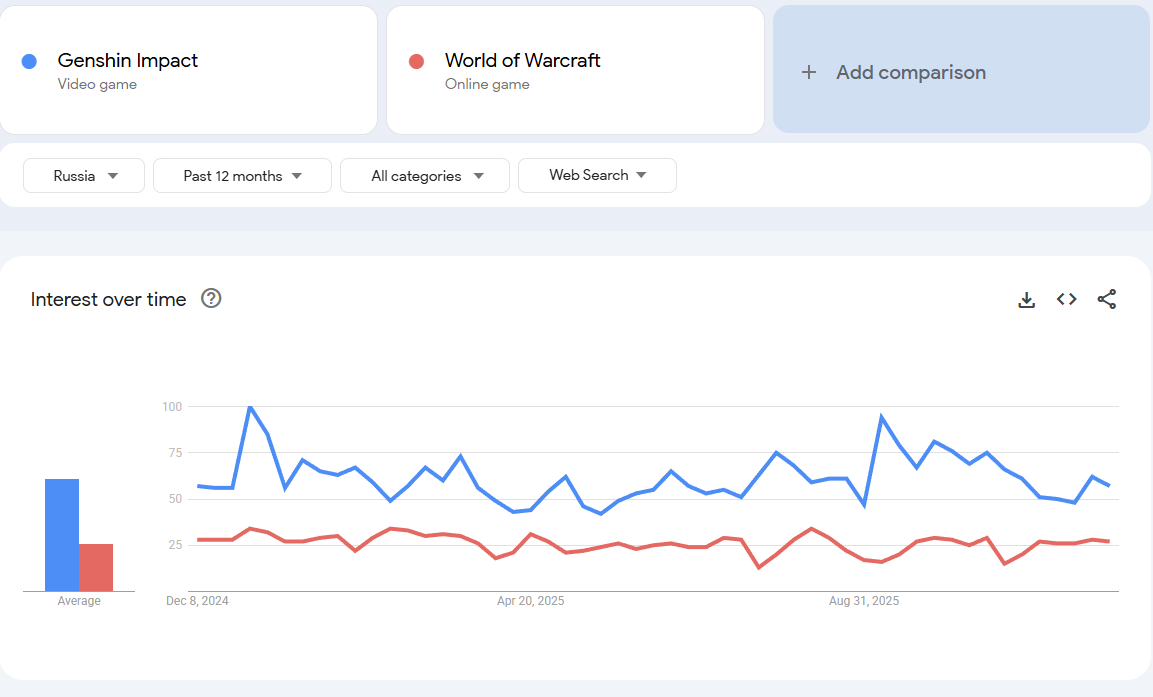Click the blue dot beside Genshin Impact
This screenshot has width=1153, height=697.
[x=29, y=61]
